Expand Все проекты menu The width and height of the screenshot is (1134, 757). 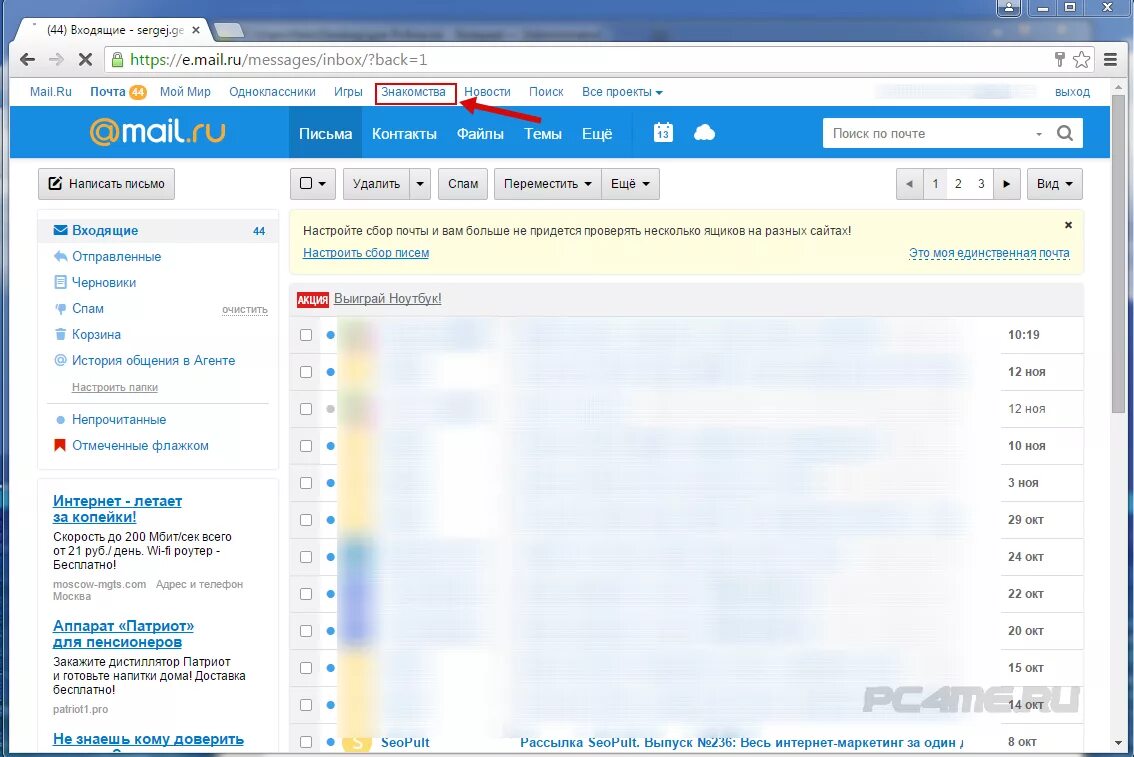(x=622, y=92)
